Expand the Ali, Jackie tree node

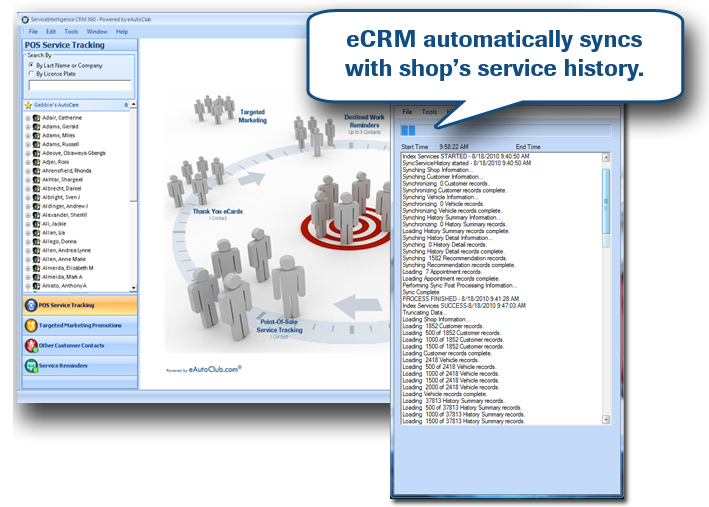click(28, 224)
